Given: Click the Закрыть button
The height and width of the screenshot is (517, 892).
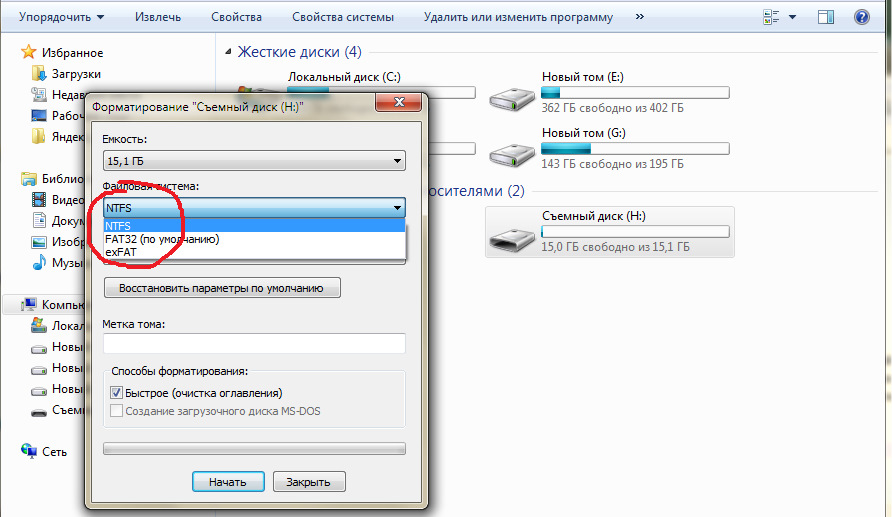Looking at the screenshot, I should [x=309, y=482].
